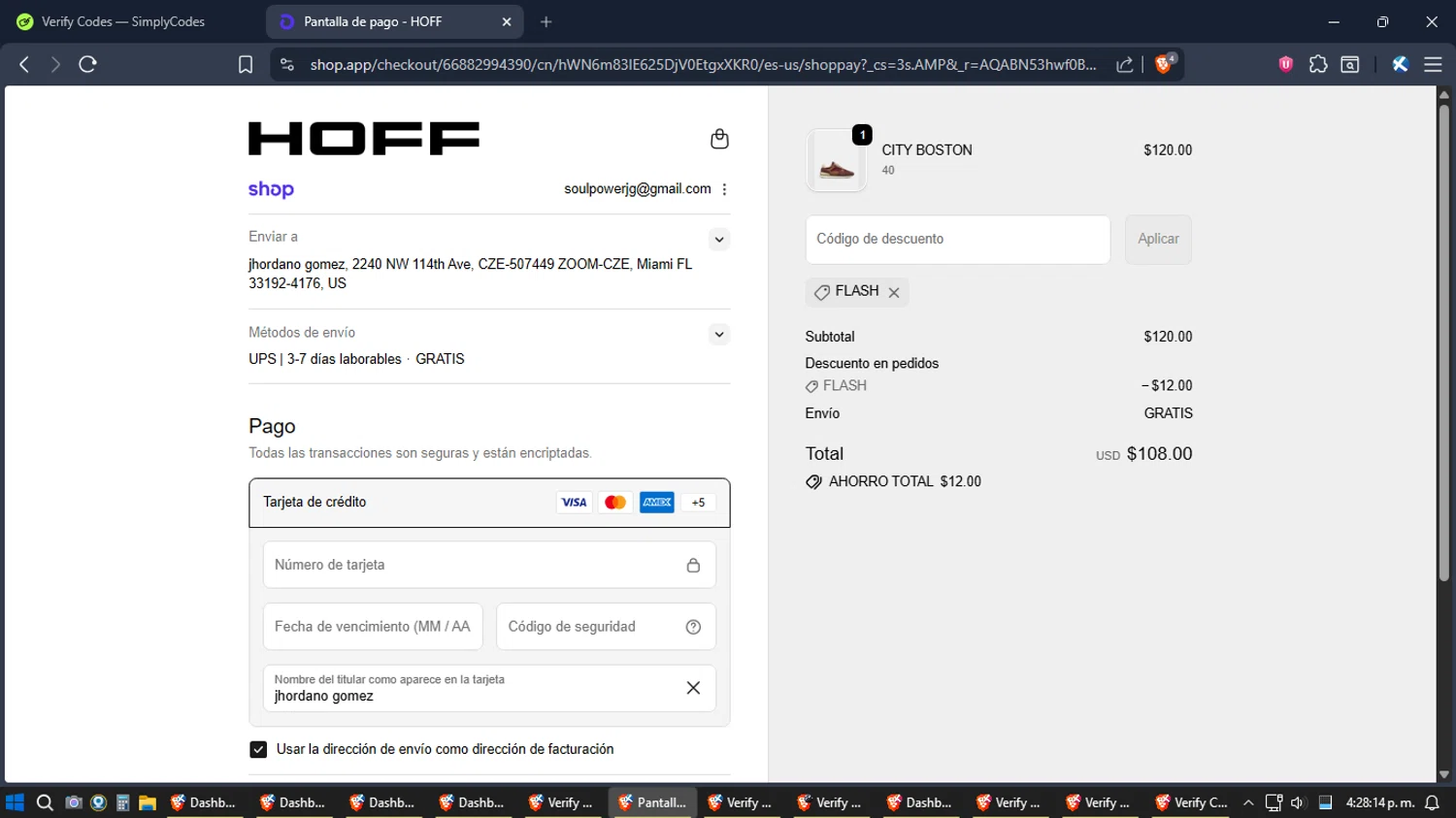Click the Verify C... taskbar window button

(1191, 802)
